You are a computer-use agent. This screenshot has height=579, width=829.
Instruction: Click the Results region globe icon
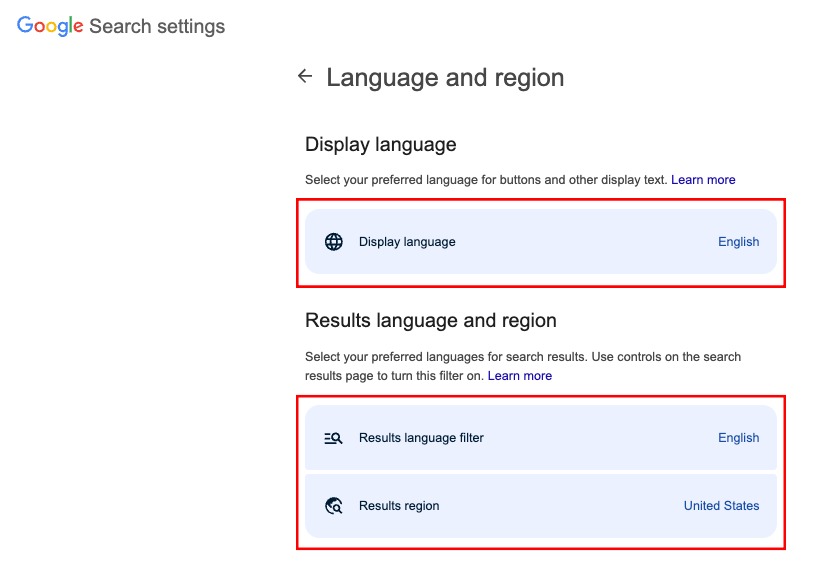tap(334, 506)
